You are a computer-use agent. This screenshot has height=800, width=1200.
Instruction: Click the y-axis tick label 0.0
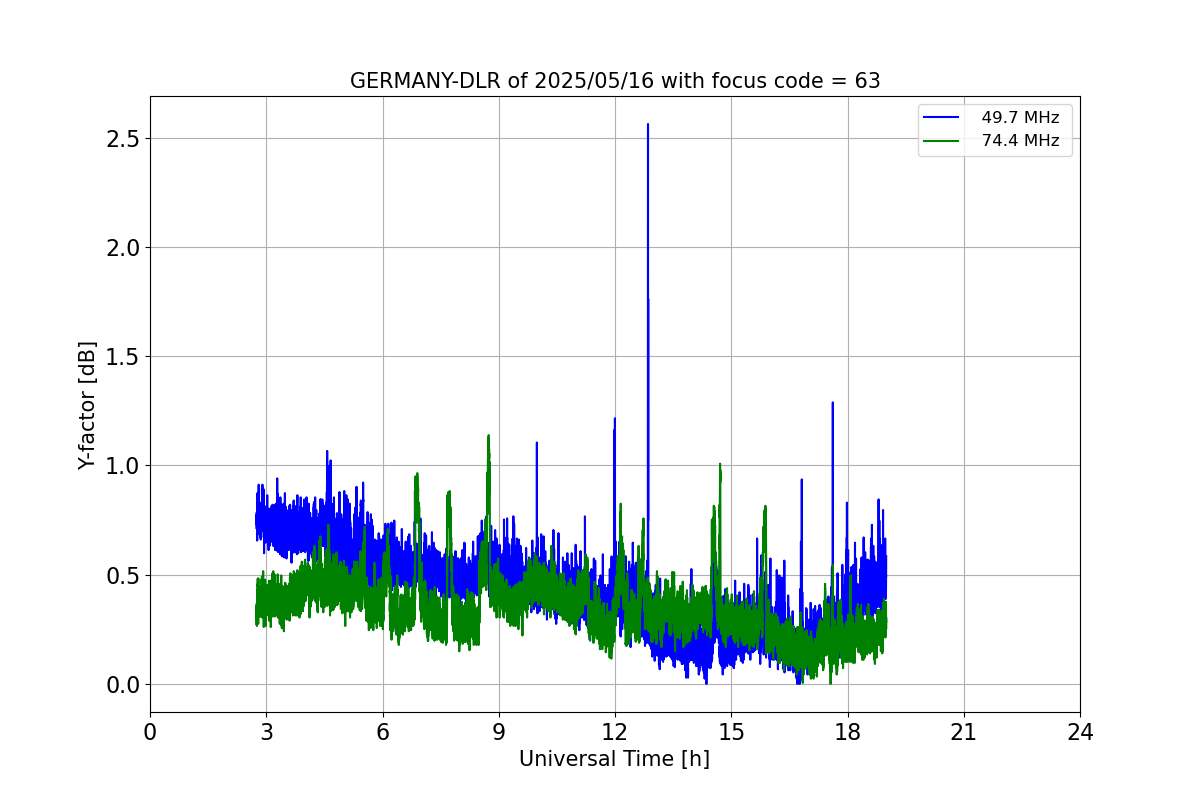[x=122, y=685]
